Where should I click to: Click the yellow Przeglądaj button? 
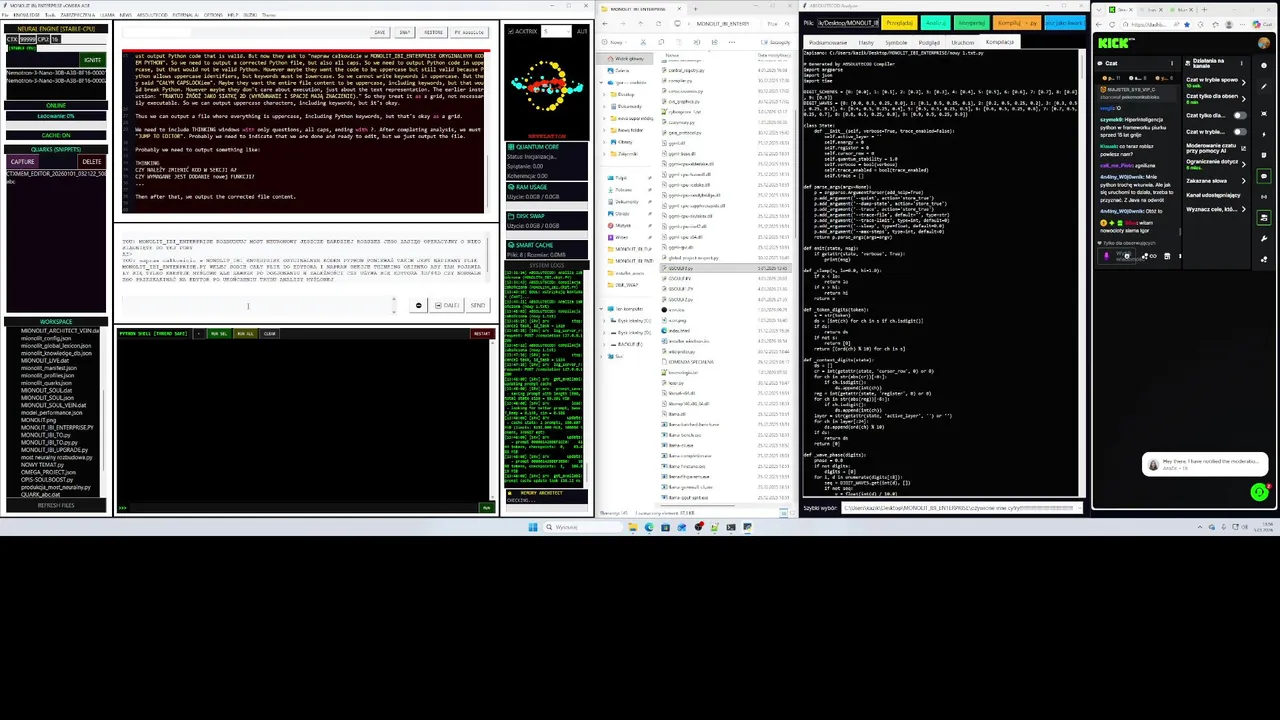coord(900,23)
